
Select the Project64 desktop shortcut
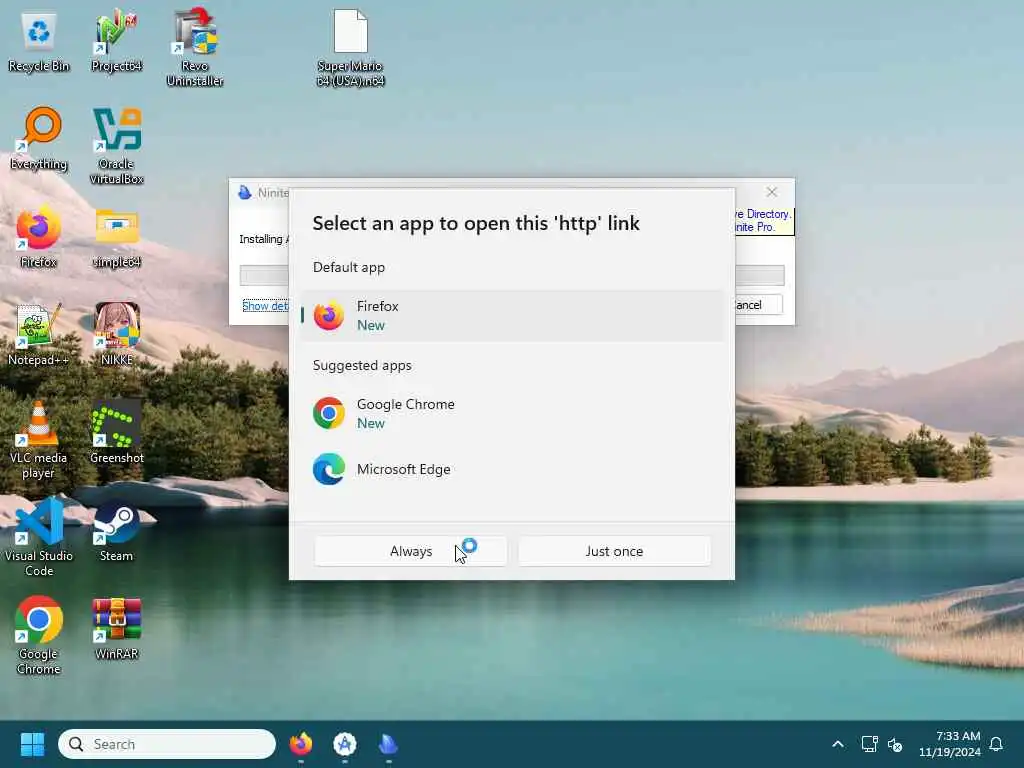tap(116, 40)
